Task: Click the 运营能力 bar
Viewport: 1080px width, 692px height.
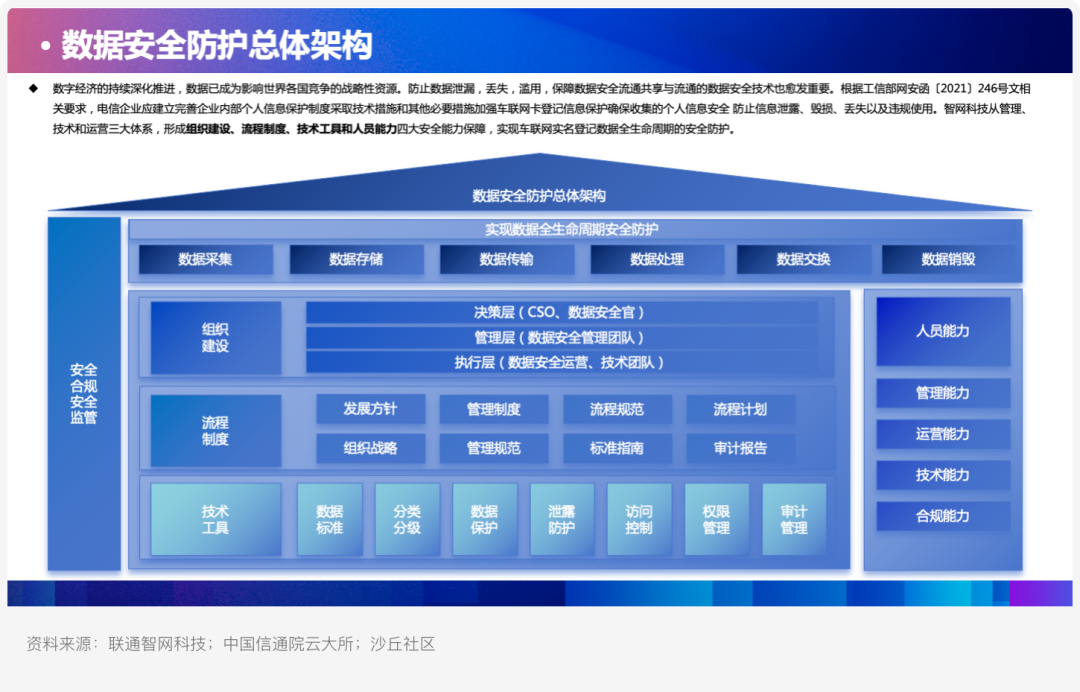Action: tap(943, 434)
